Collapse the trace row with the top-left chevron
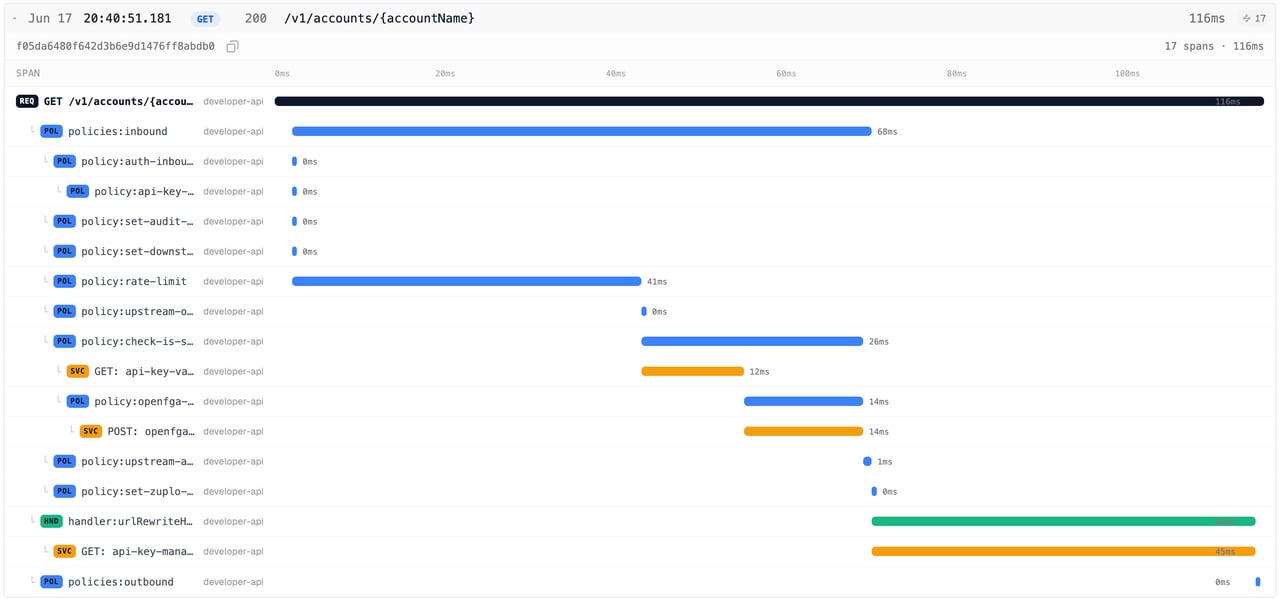1280x601 pixels. (14, 18)
